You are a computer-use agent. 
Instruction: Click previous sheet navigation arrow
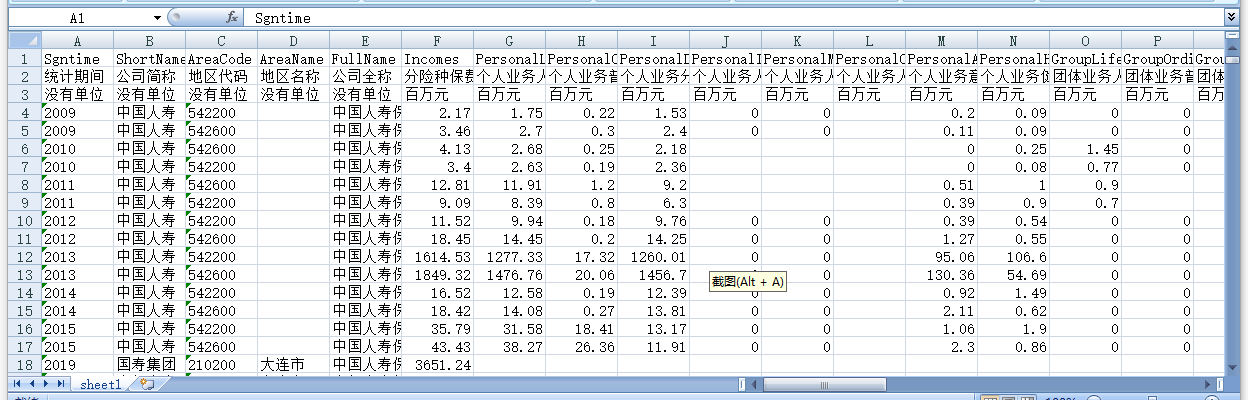pyautogui.click(x=32, y=384)
